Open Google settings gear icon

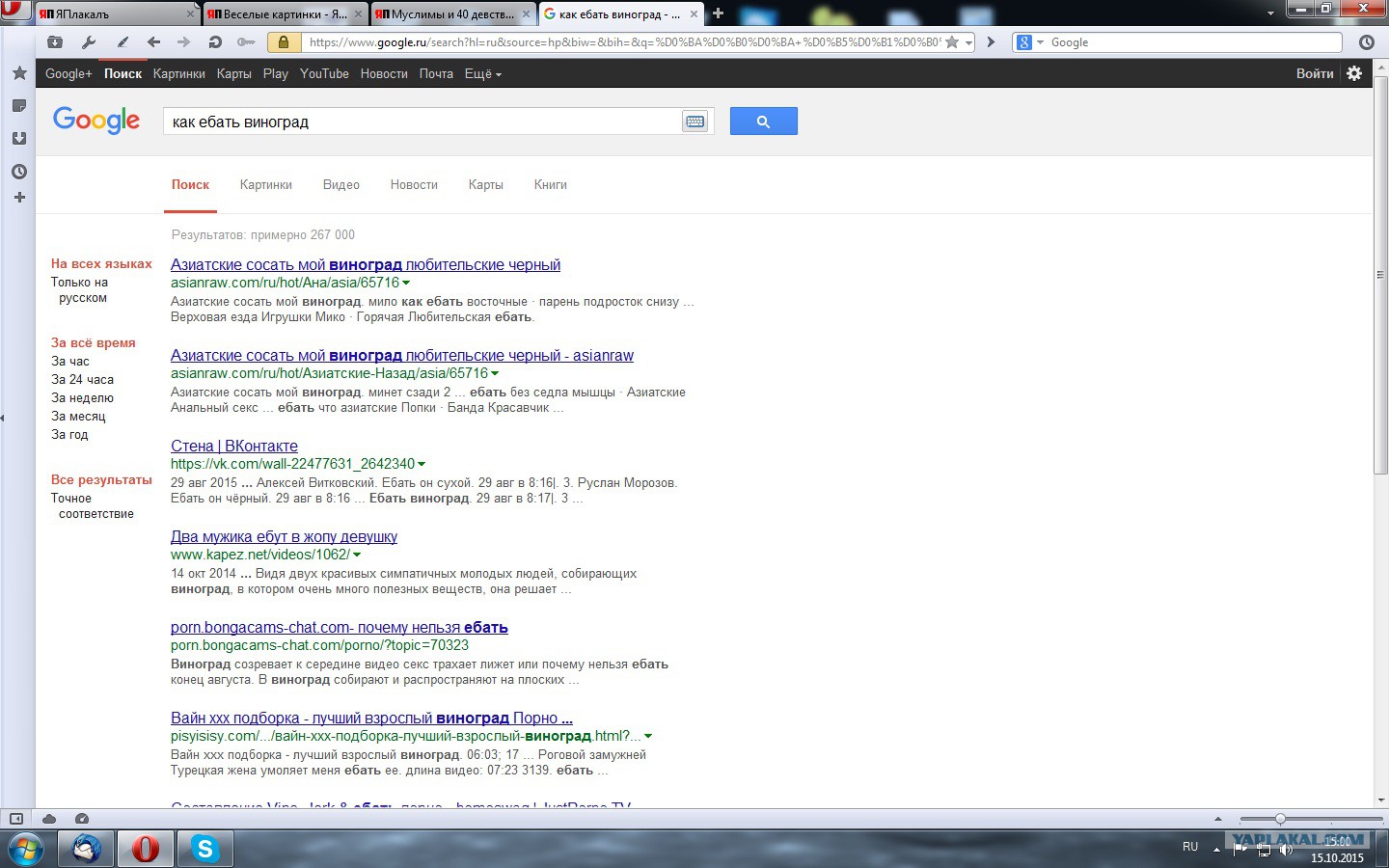1354,73
